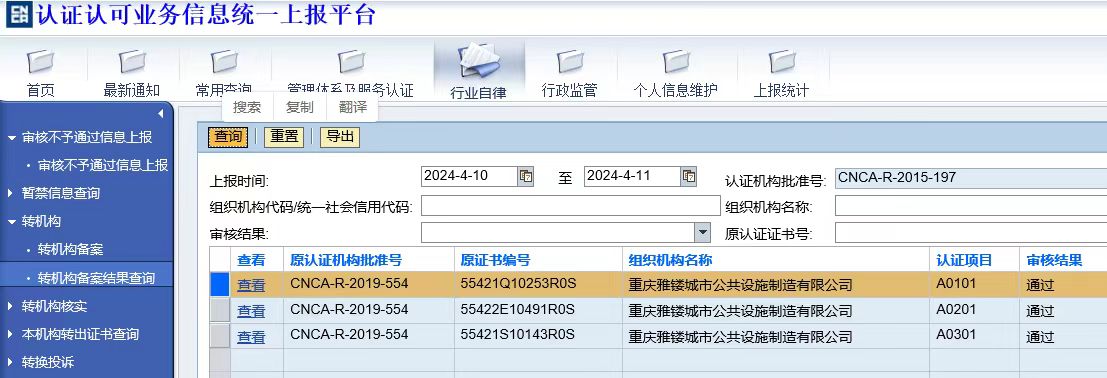The width and height of the screenshot is (1107, 378).
Task: Open the 审核结果 dropdown arrow
Action: [x=702, y=232]
